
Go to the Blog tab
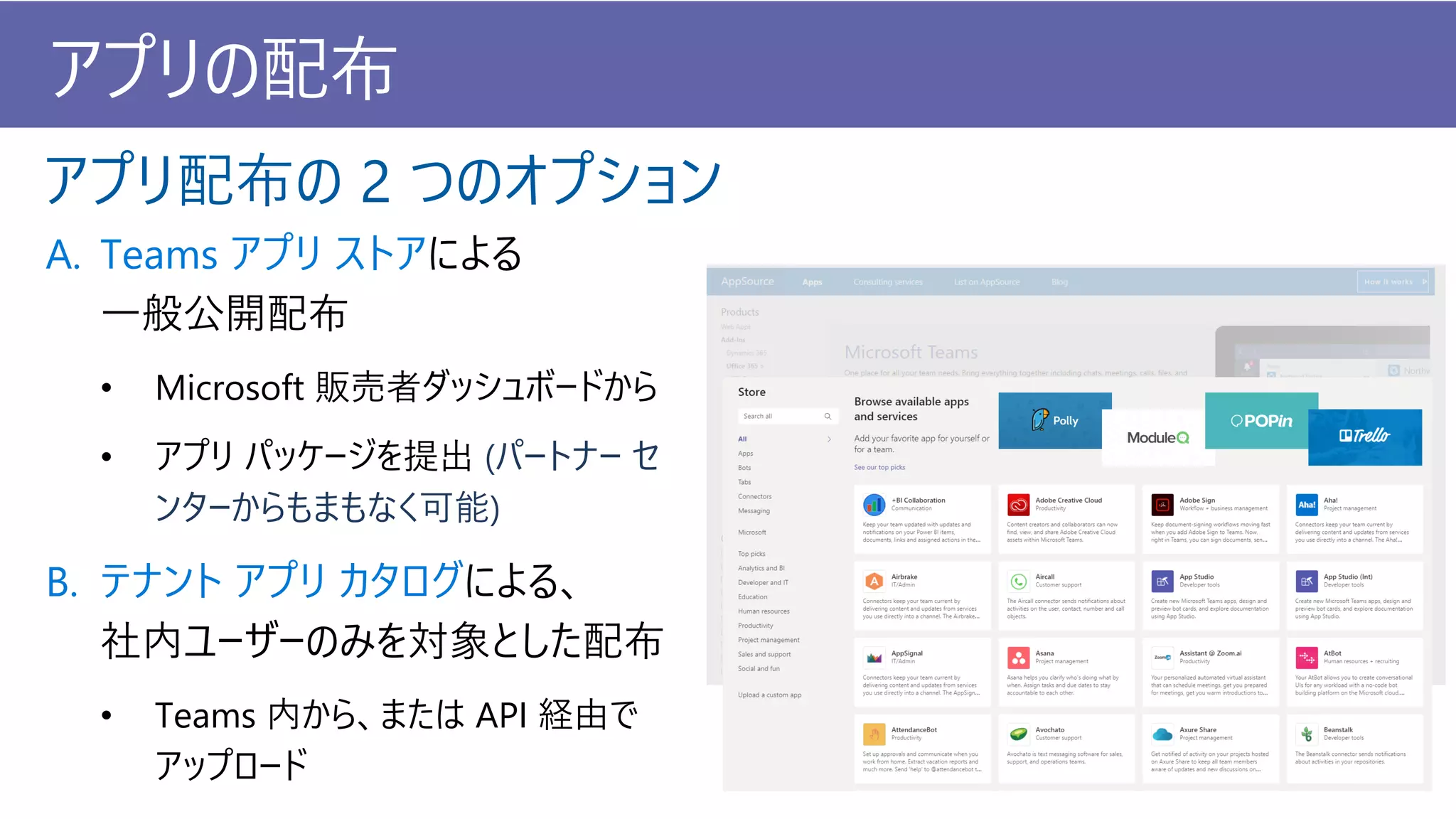pos(1059,282)
